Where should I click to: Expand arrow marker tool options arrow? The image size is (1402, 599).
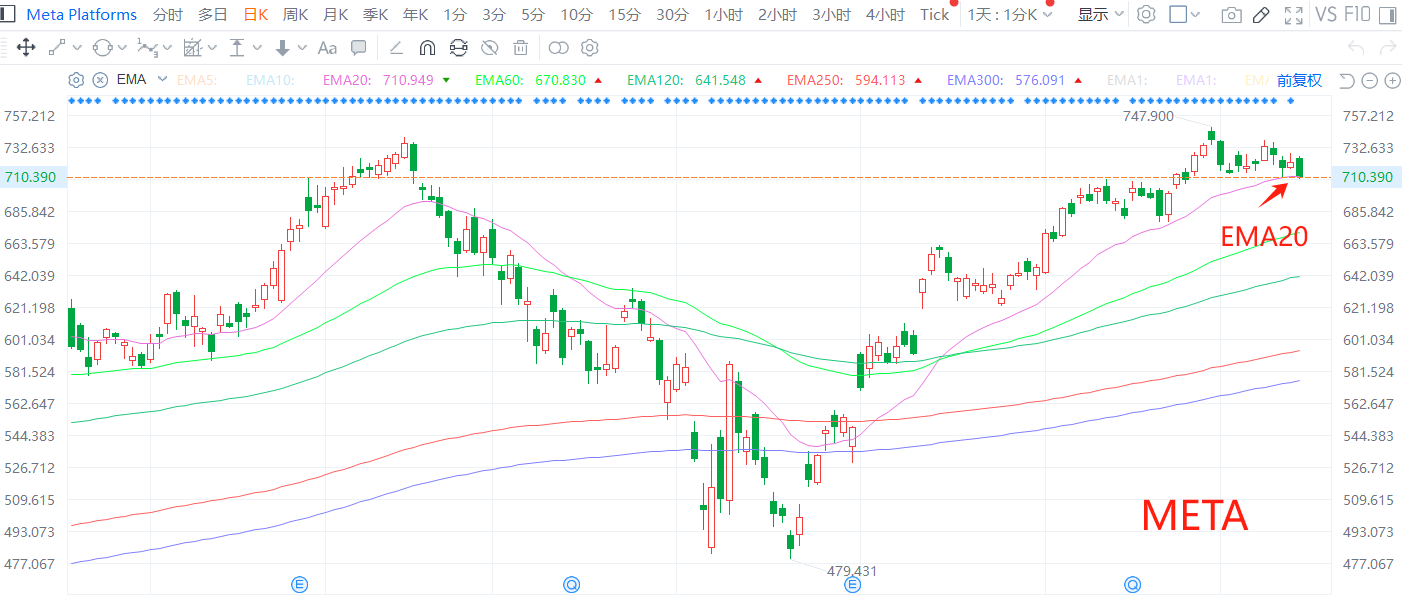pos(302,48)
